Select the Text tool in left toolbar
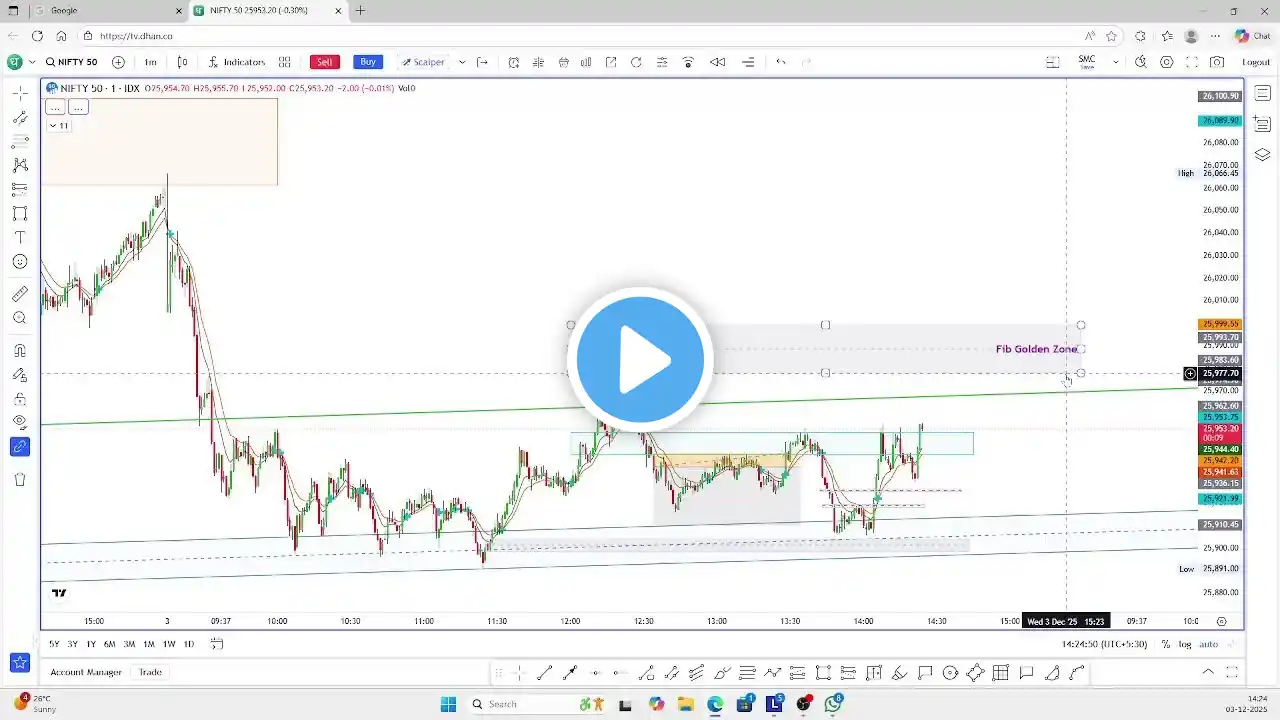Viewport: 1280px width, 720px height. pos(20,237)
